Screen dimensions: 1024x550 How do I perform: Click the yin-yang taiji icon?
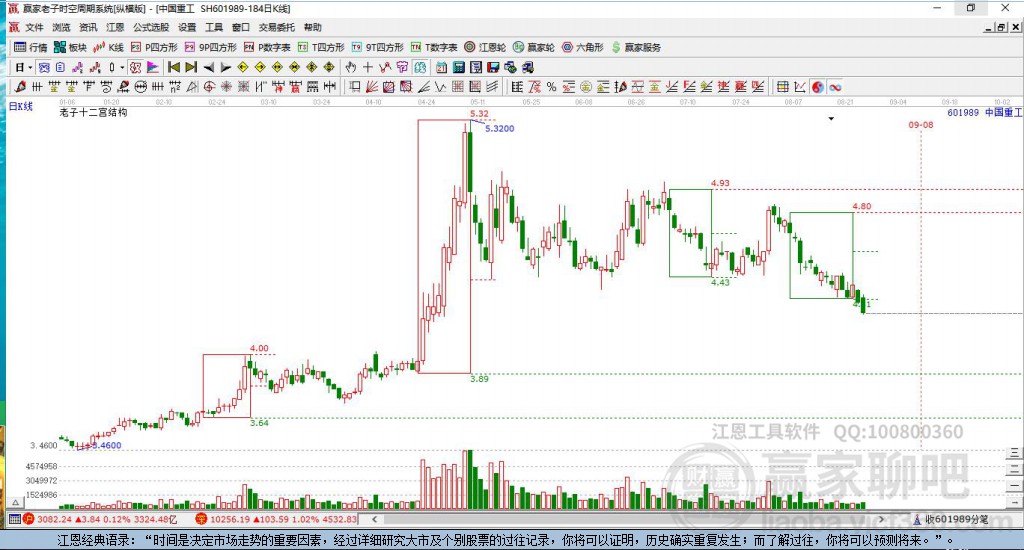pos(818,87)
